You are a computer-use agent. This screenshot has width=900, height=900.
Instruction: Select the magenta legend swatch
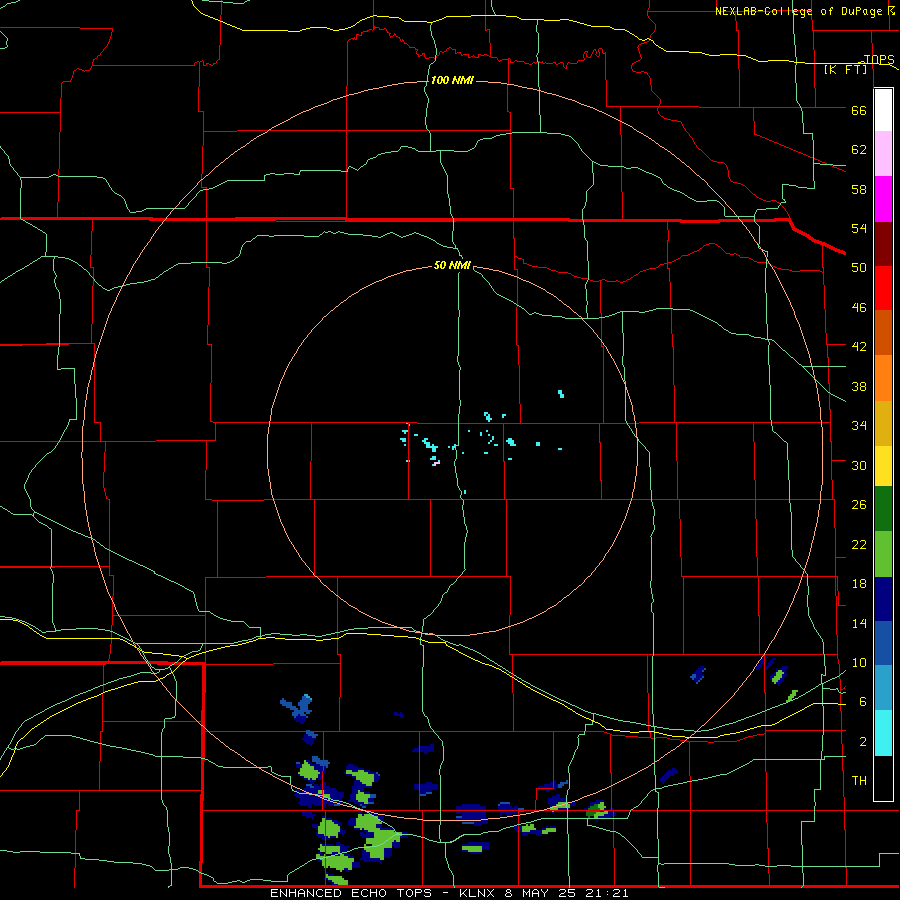(883, 199)
